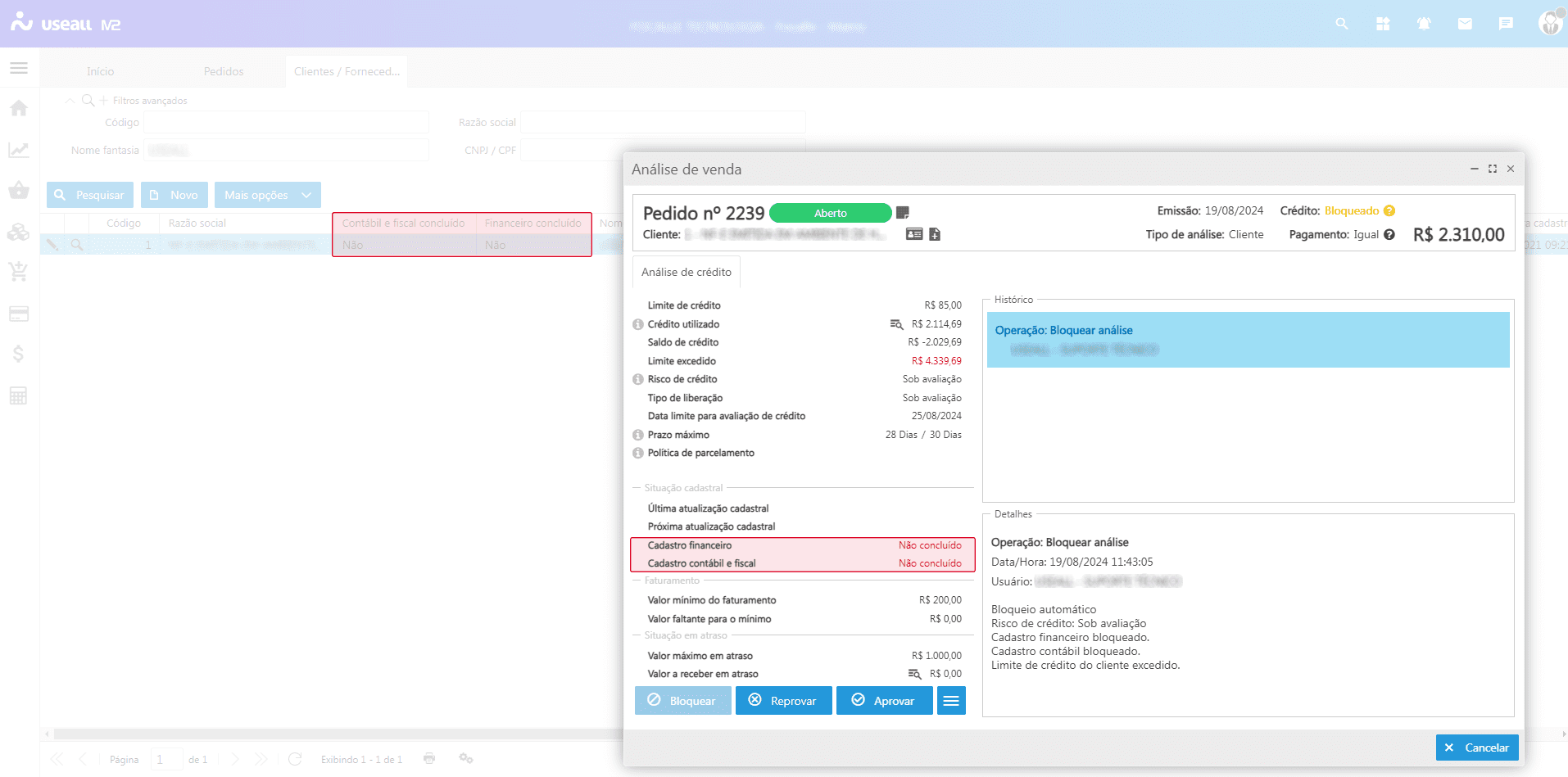Click the Reprovar button
This screenshot has width=1568, height=777.
[783, 701]
